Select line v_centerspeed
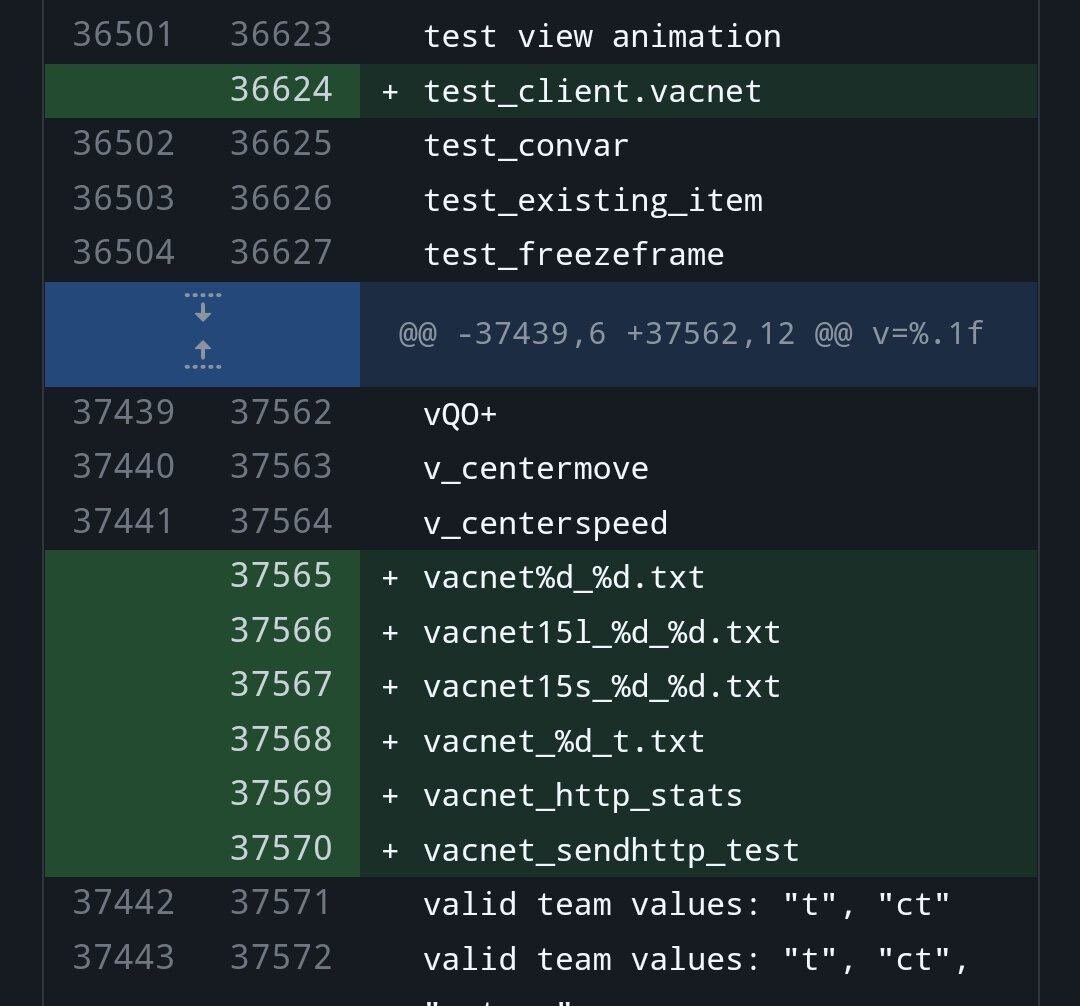 click(x=546, y=523)
